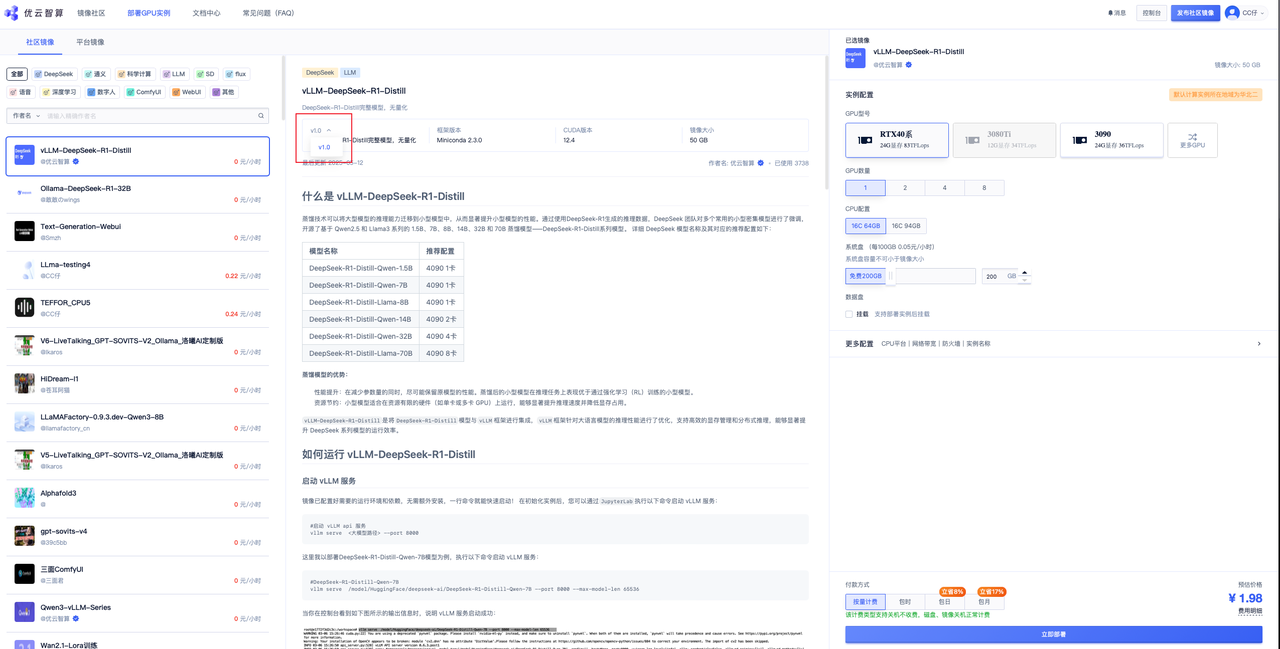The width and height of the screenshot is (1280, 649).
Task: Filter by WebUI tag
Action: tap(187, 92)
